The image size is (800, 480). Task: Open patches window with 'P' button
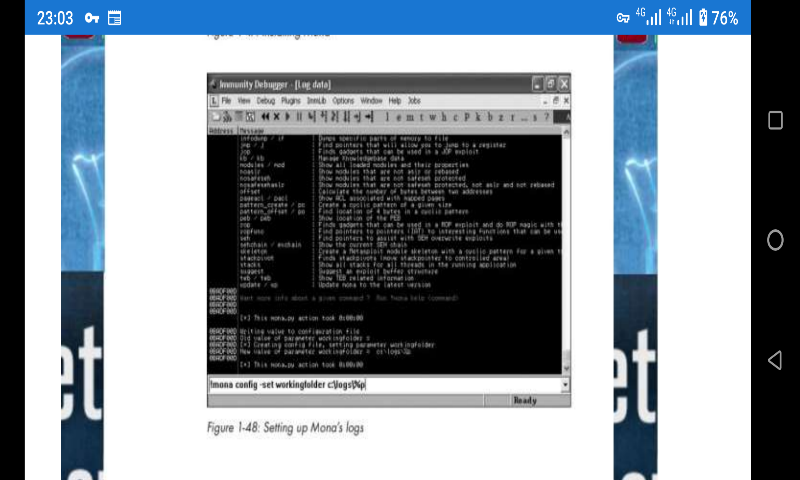(467, 117)
